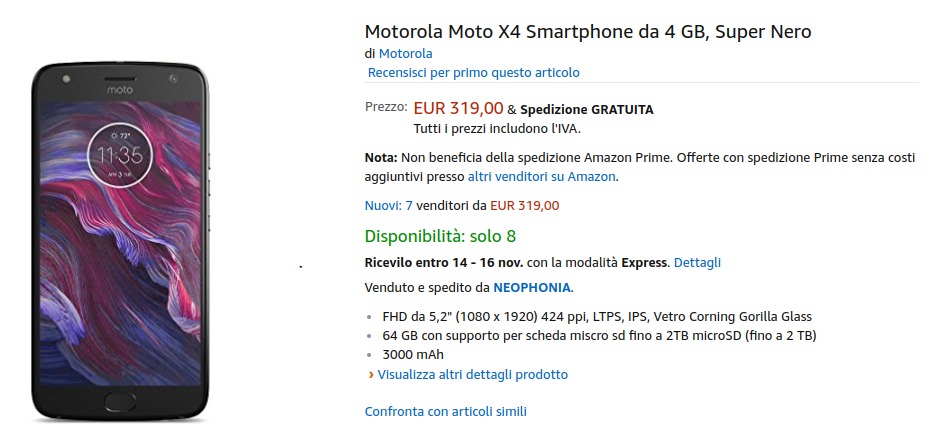The image size is (933, 431).
Task: Click the '3000 mAh' bullet item
Action: click(413, 354)
